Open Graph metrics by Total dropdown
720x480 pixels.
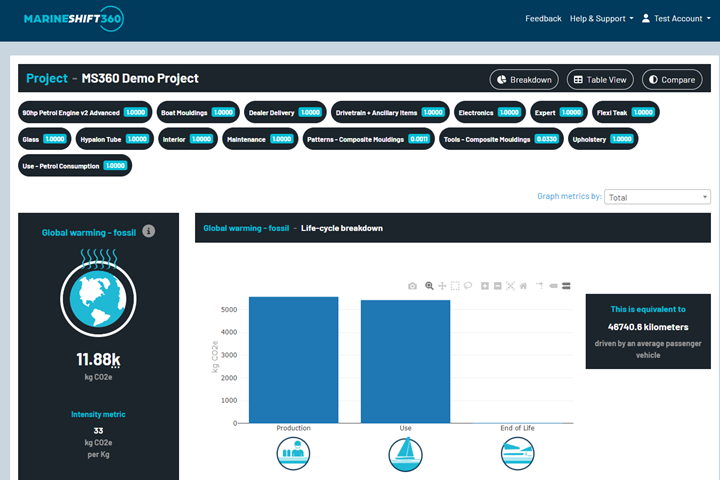657,197
